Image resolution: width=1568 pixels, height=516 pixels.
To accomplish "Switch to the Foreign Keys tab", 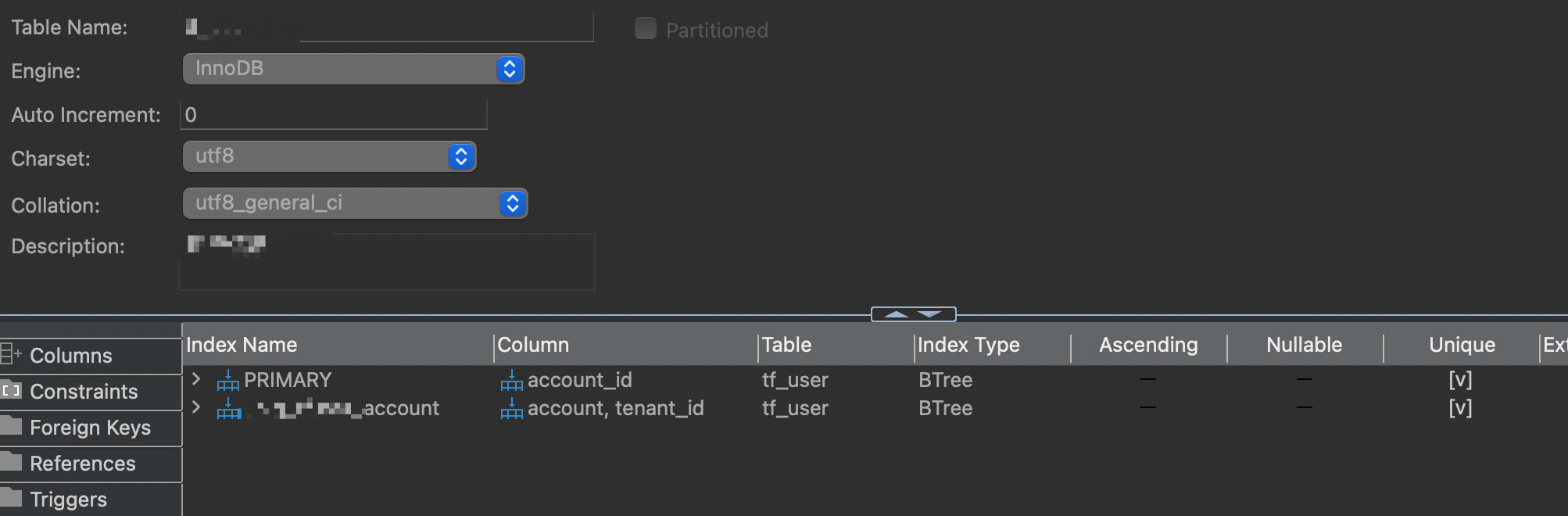I will tap(90, 428).
